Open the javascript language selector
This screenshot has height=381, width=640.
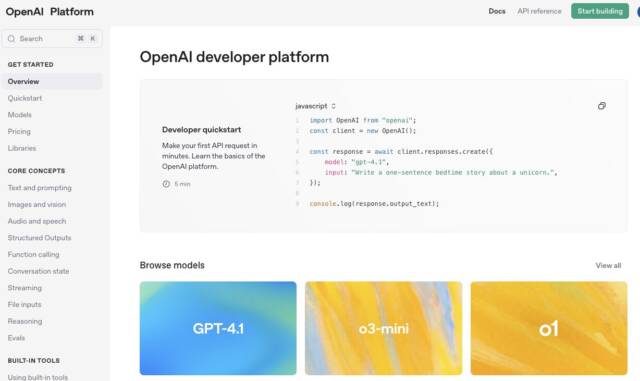point(316,106)
